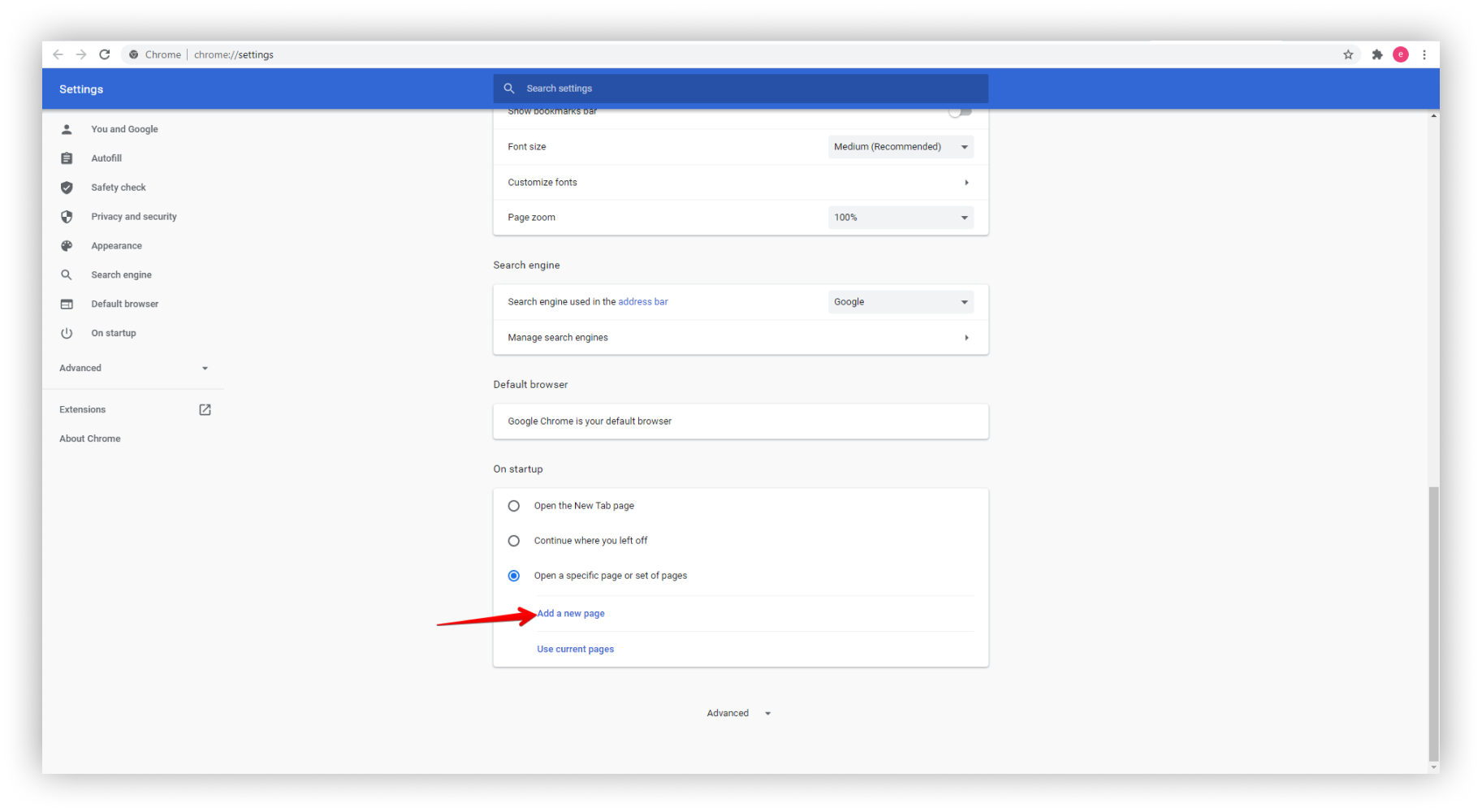Expand the sidebar Advanced section
The image size is (1482, 812).
pyautogui.click(x=134, y=368)
